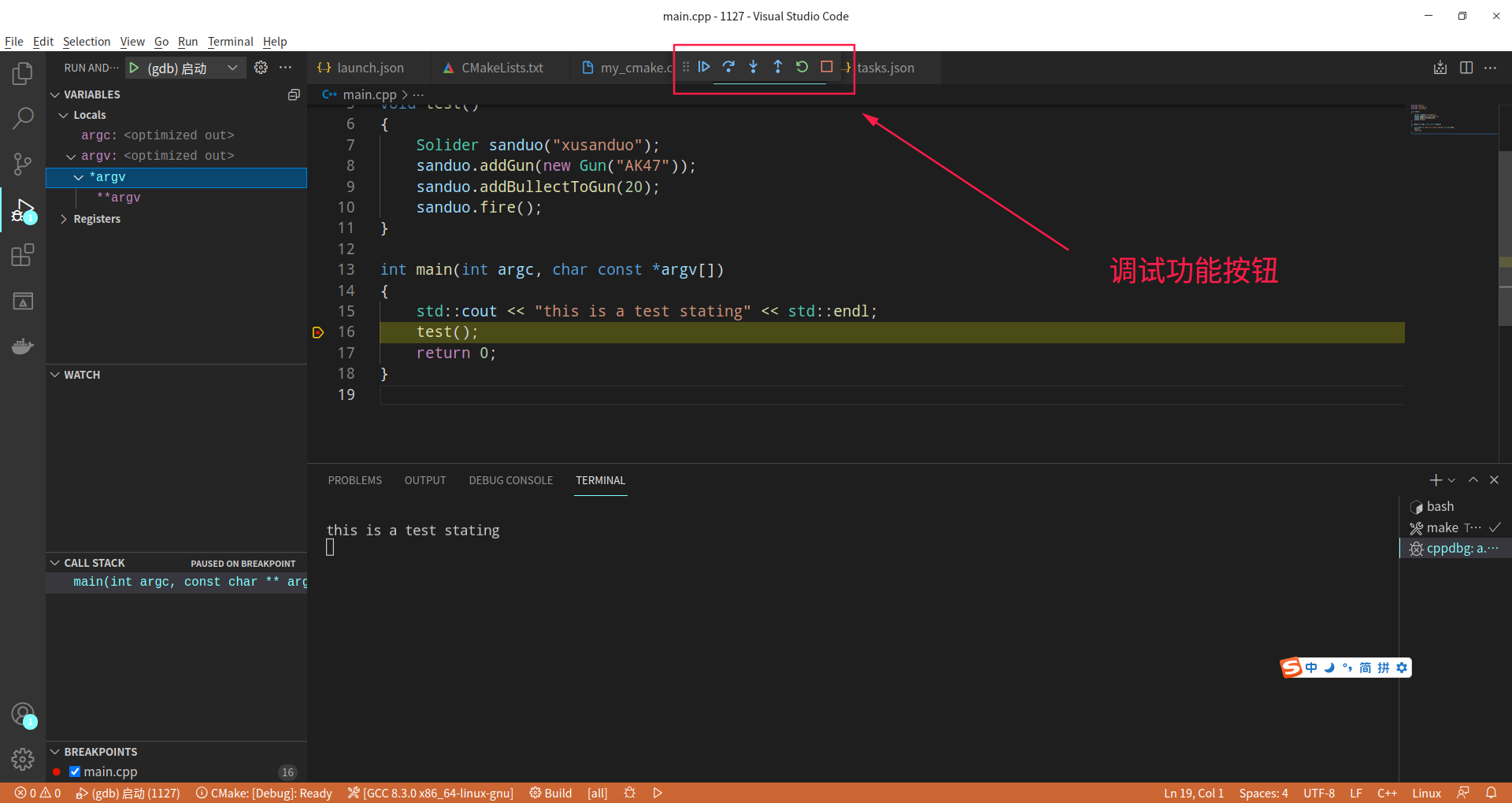Collapse the Locals tree node

64,115
